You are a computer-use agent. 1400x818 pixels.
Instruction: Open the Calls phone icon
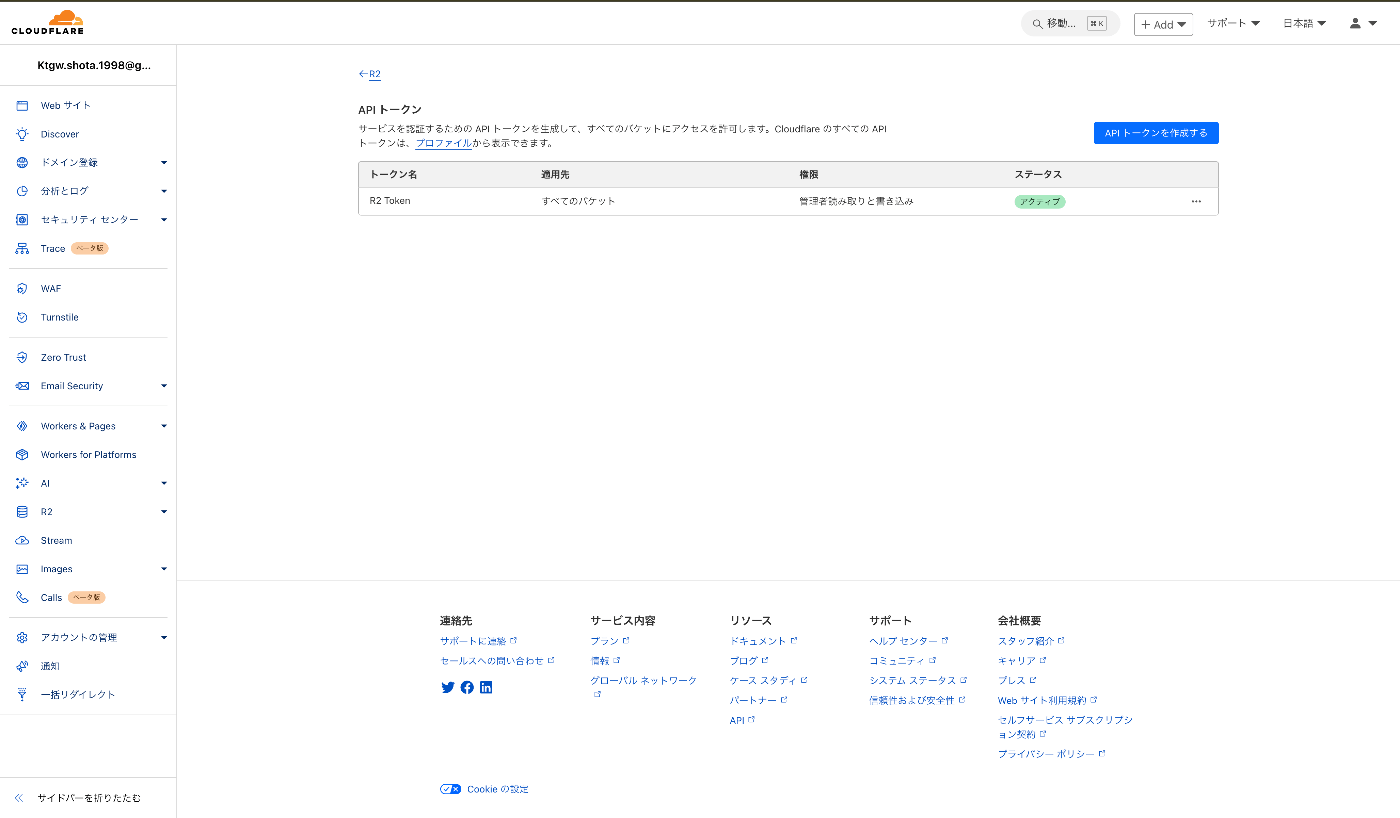[x=22, y=597]
